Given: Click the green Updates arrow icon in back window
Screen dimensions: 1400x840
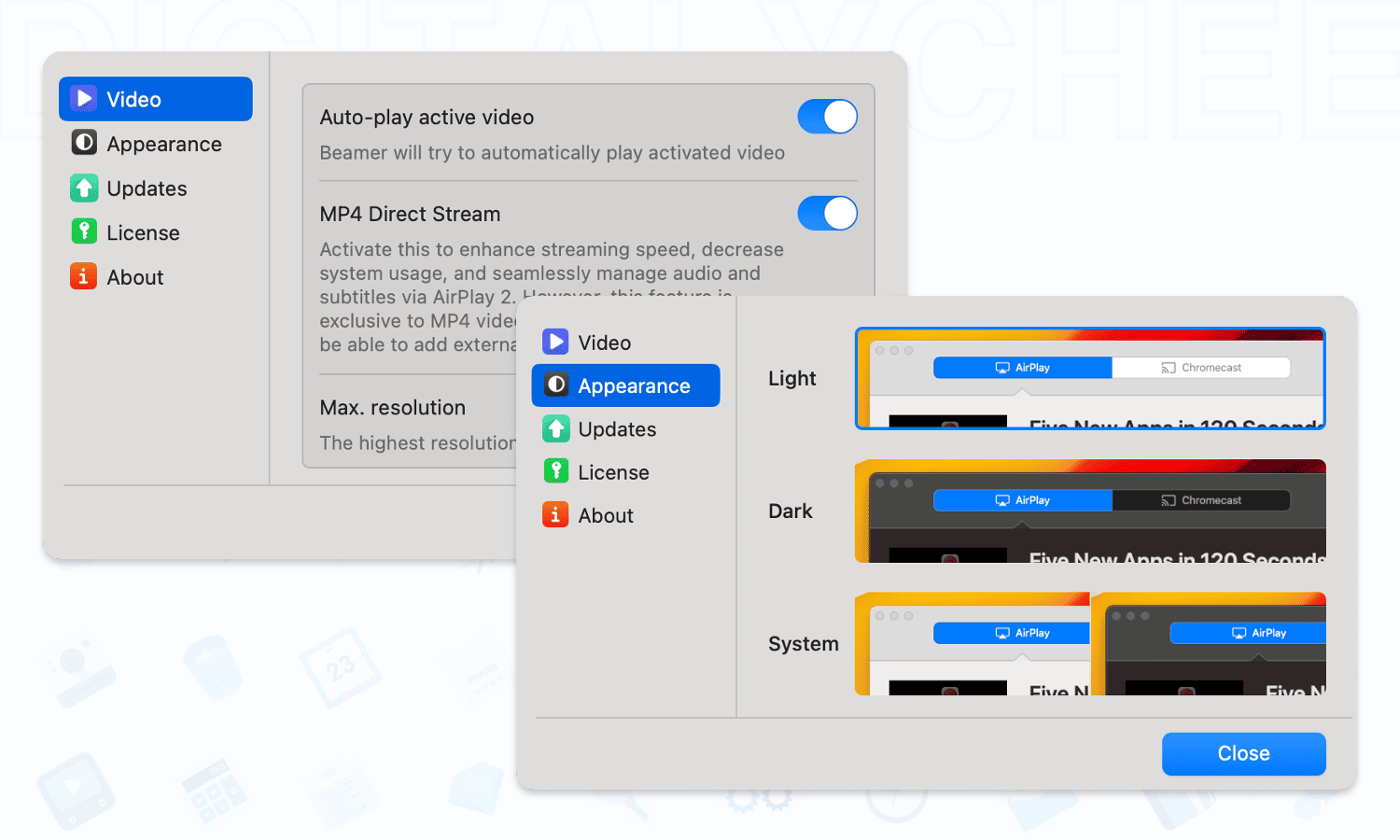Looking at the screenshot, I should (x=85, y=188).
